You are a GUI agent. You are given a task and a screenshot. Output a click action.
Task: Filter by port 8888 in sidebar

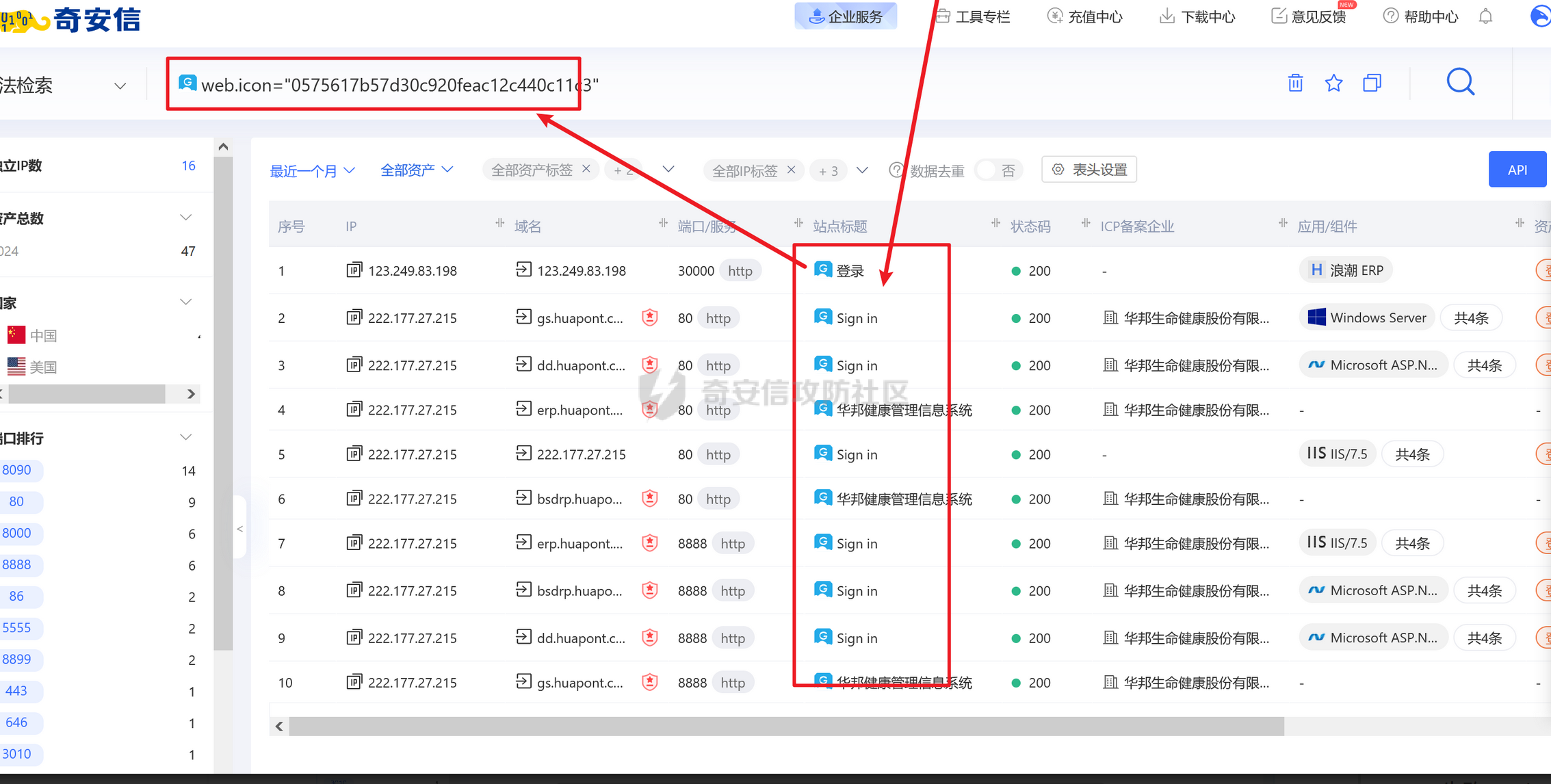click(17, 564)
